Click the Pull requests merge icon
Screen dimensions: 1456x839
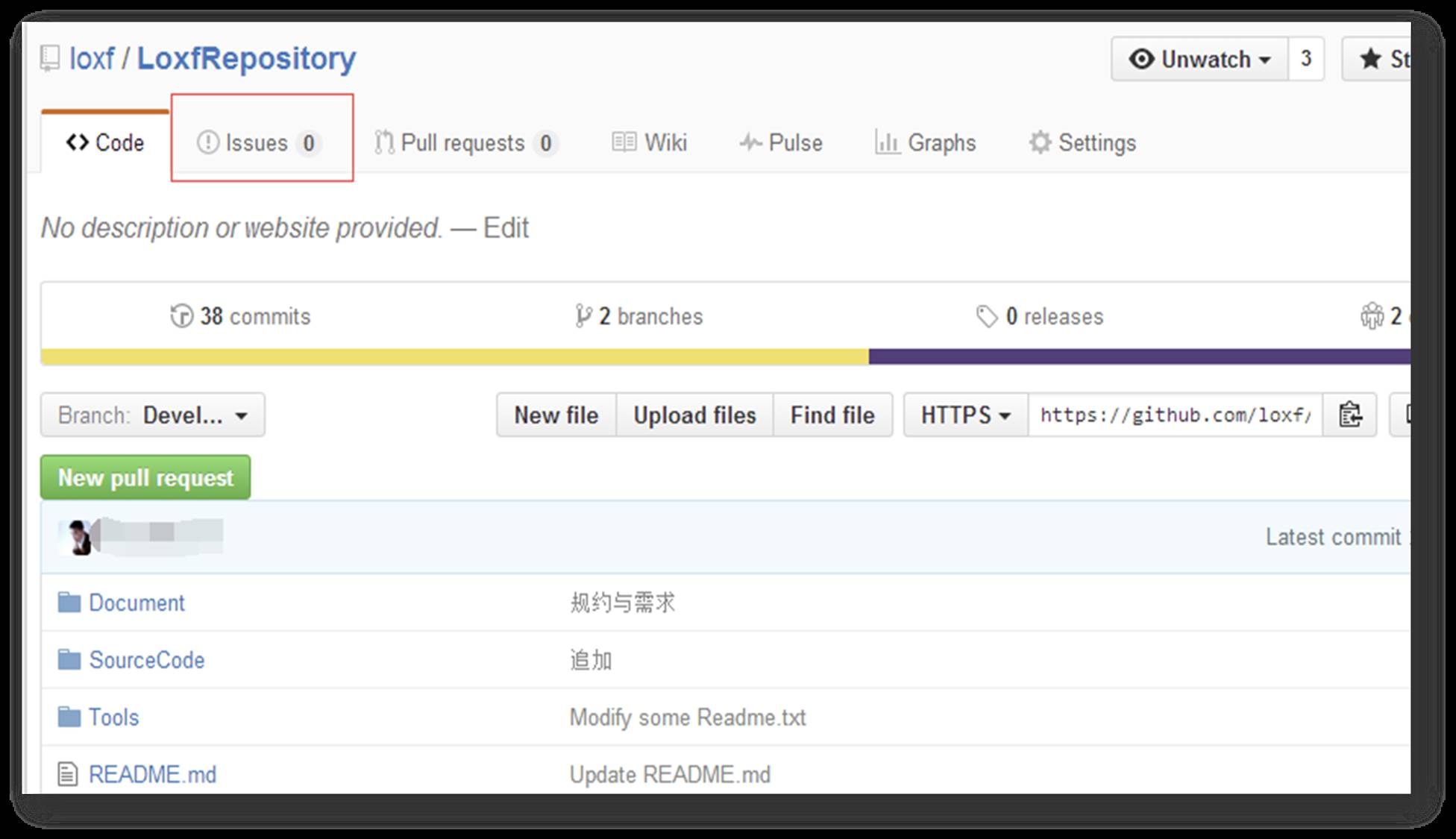(384, 142)
